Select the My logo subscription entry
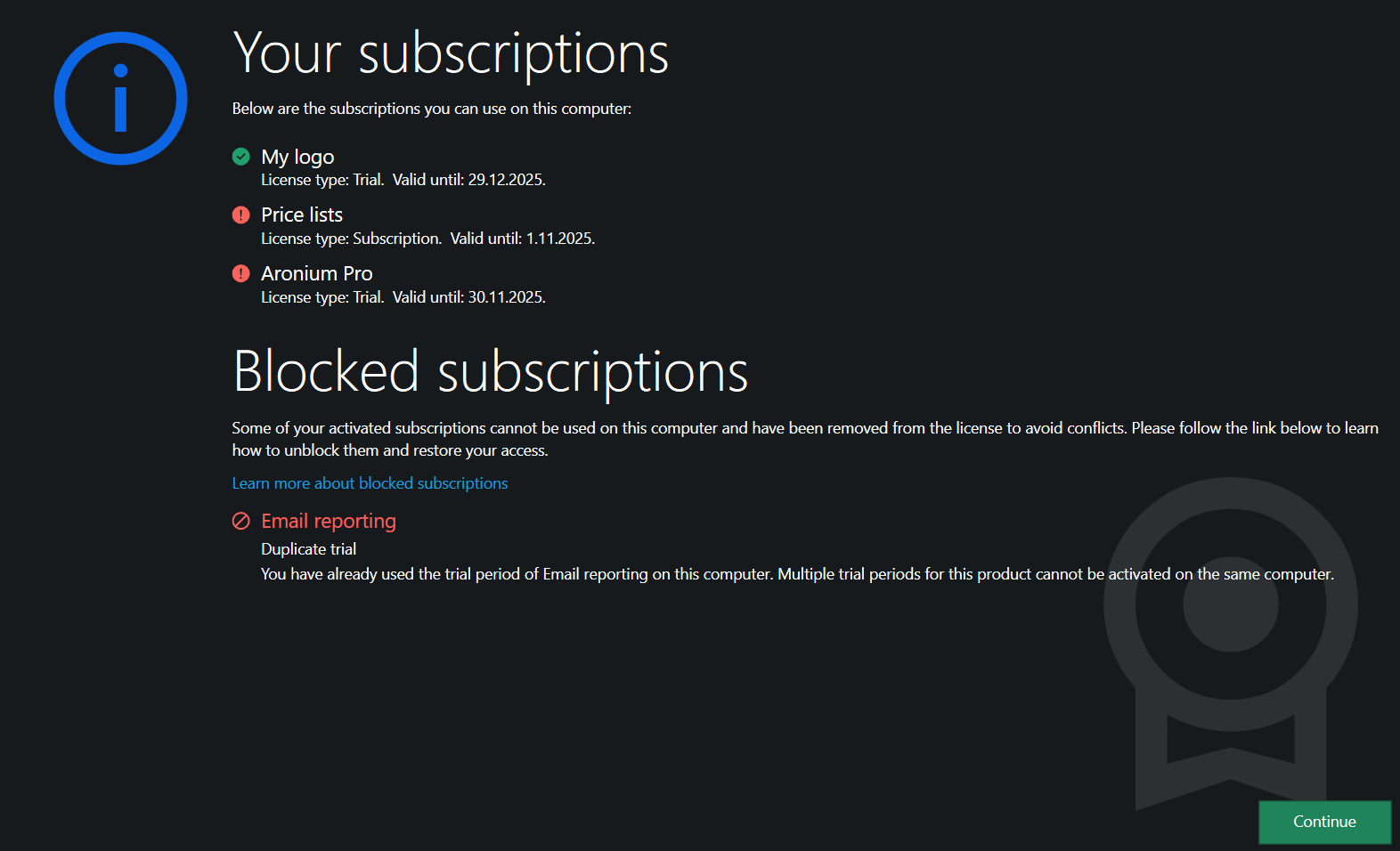The width and height of the screenshot is (1400, 851). coord(297,157)
